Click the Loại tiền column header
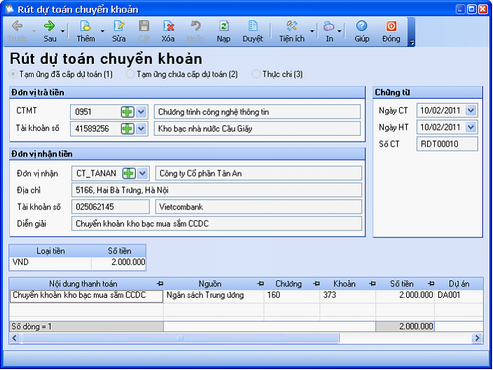The height and width of the screenshot is (370, 493). tap(50, 251)
